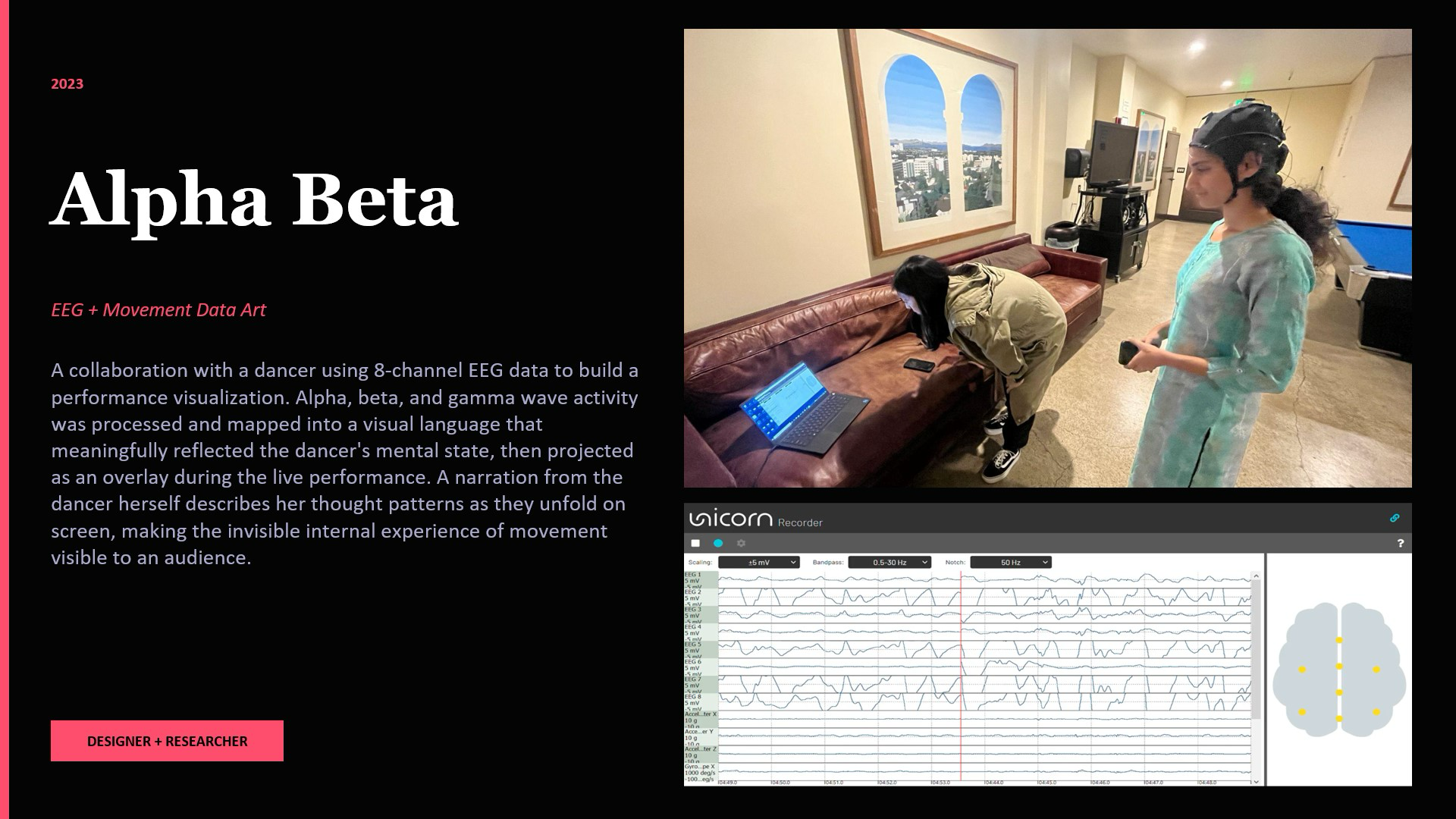Click the Bandpass: label text

point(827,562)
